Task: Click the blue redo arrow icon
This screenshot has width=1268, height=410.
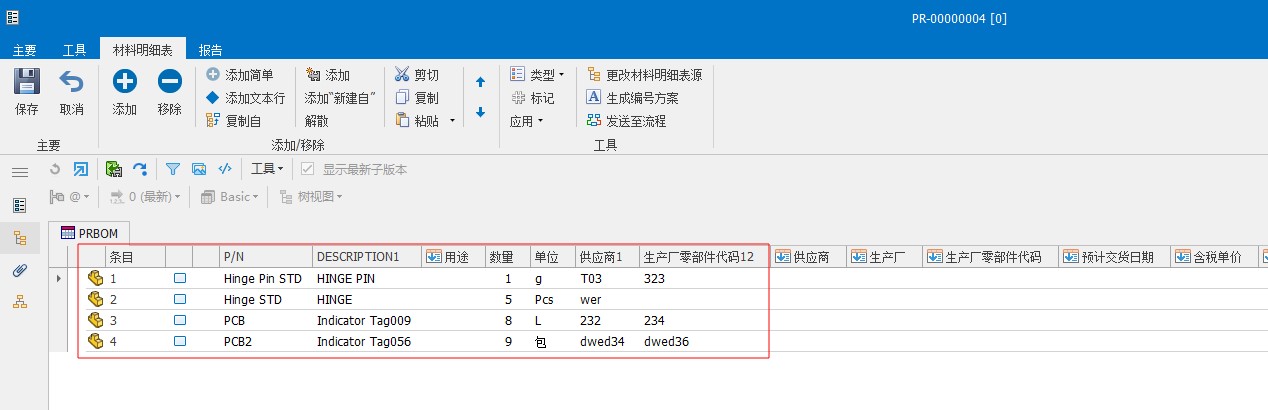Action: pos(140,169)
